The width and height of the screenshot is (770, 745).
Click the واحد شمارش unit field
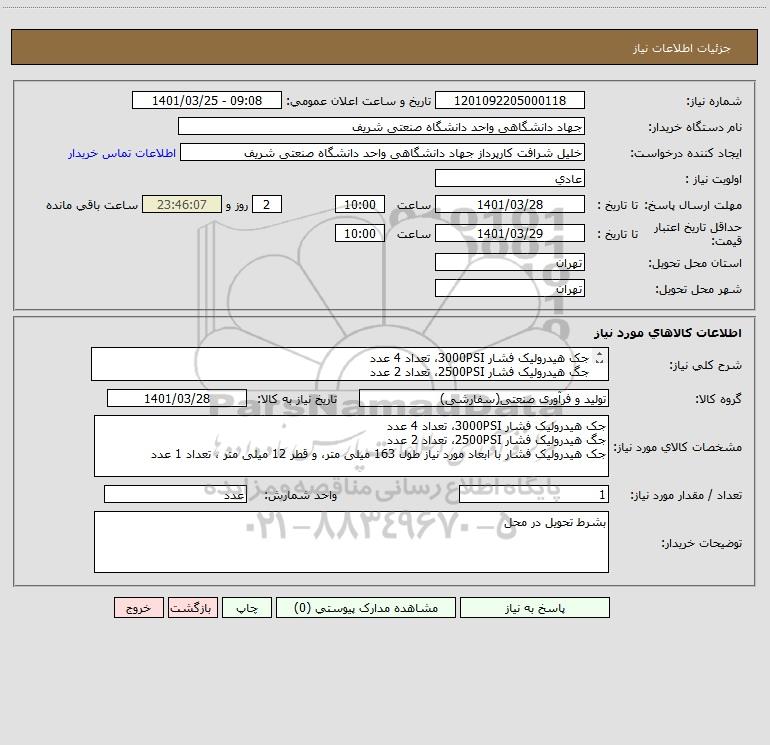(175, 495)
